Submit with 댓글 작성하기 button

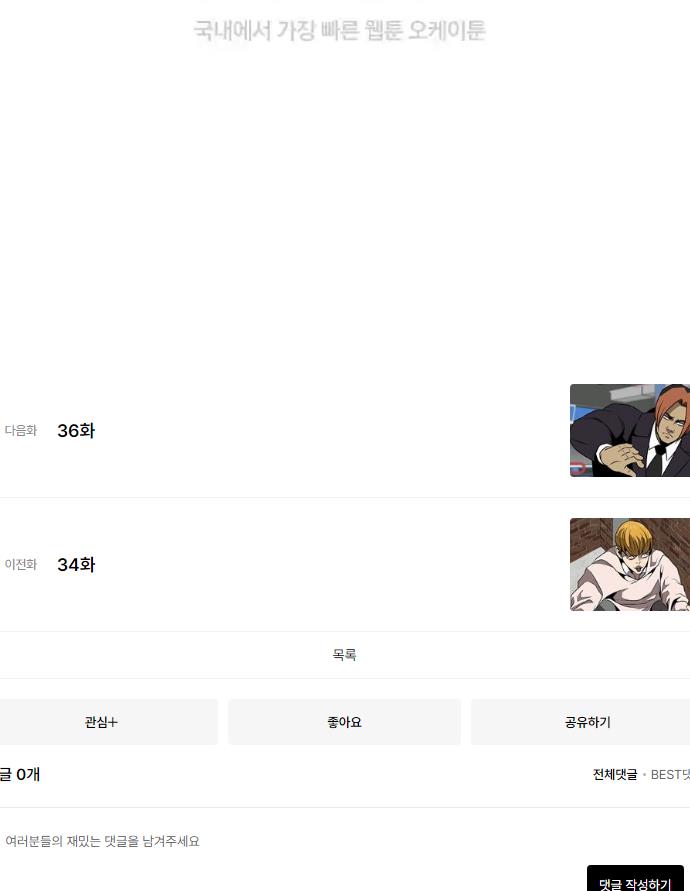635,879
